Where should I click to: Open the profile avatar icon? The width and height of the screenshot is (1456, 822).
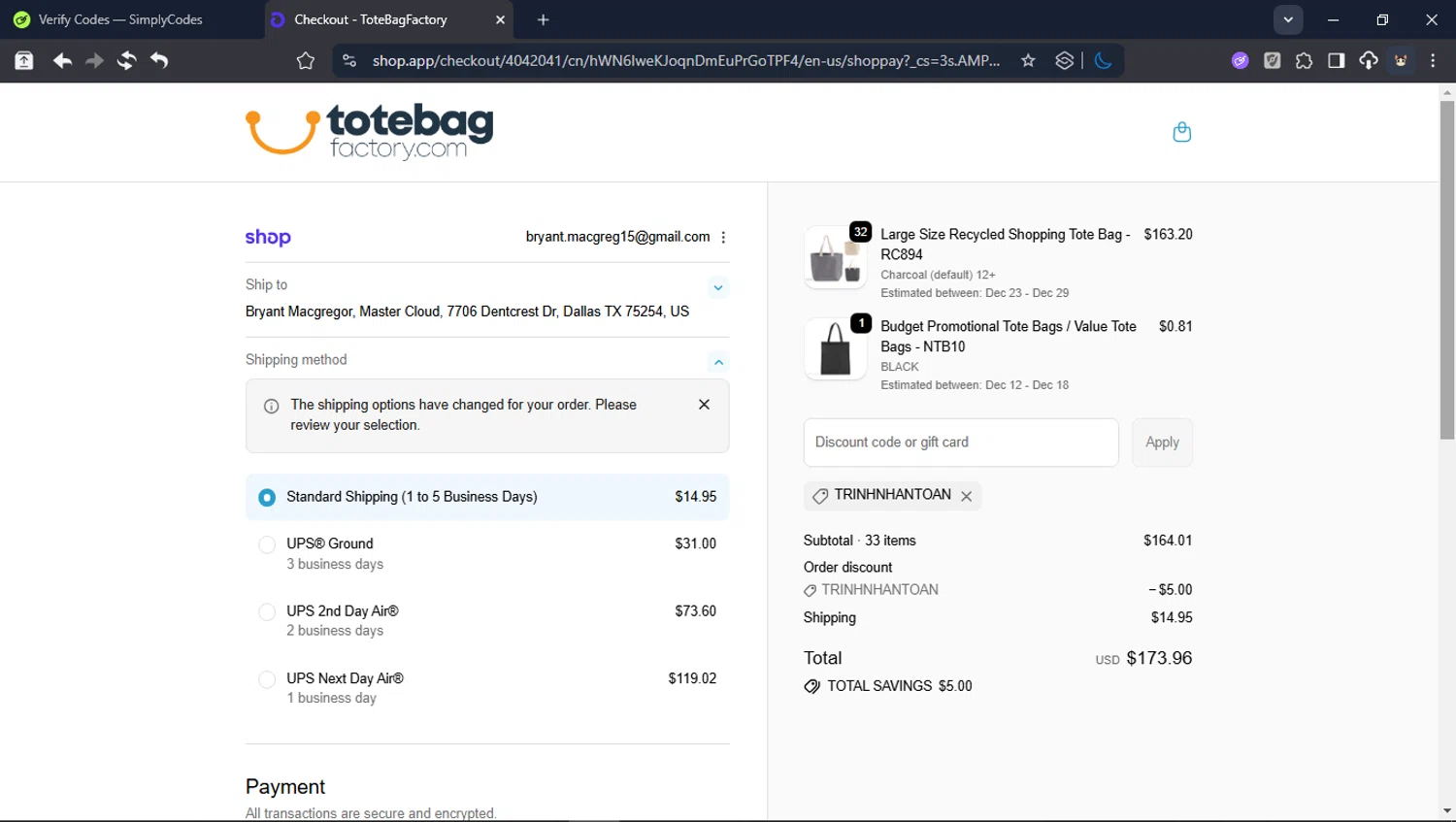[x=1401, y=61]
